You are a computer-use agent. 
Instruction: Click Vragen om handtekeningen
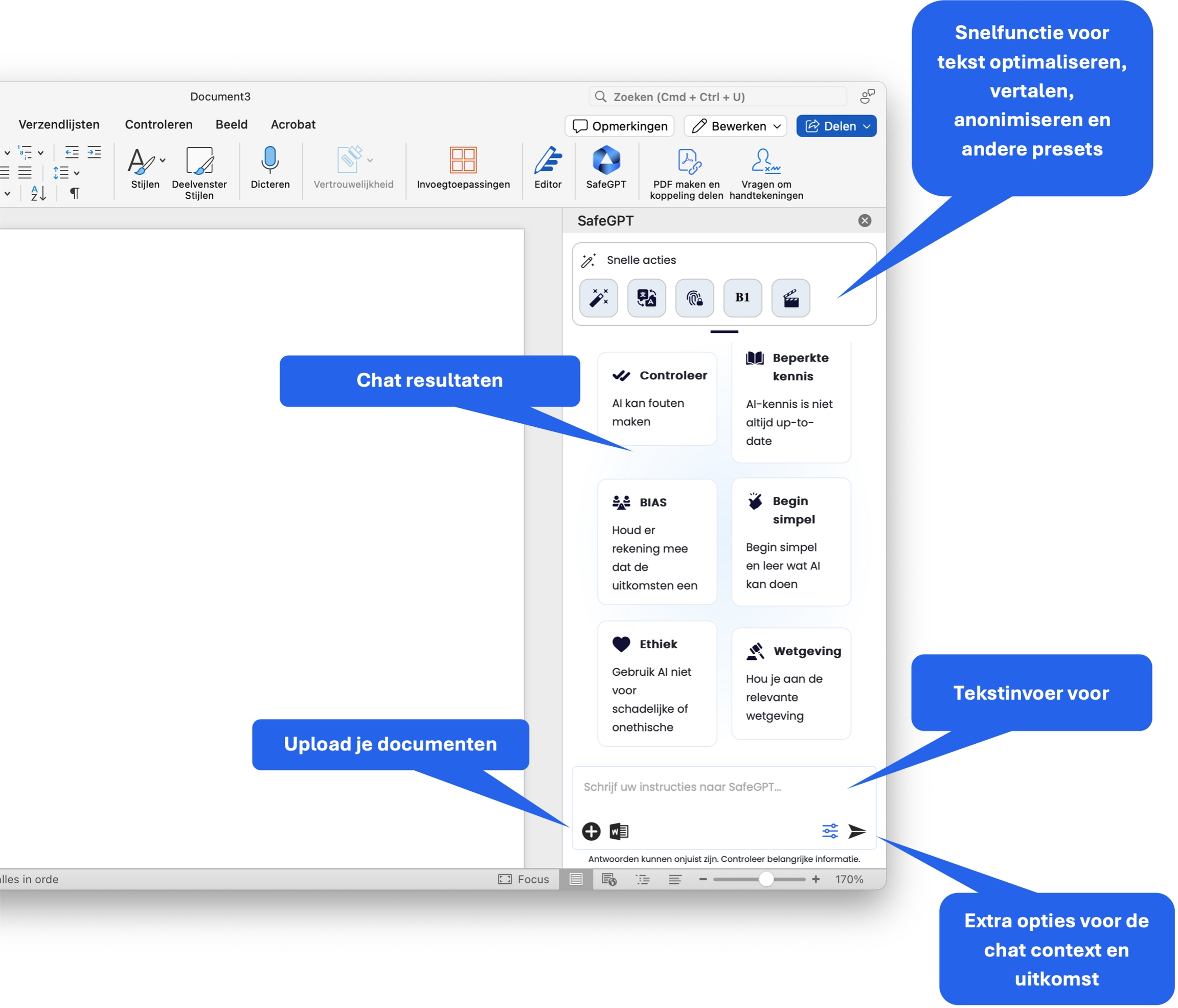click(x=766, y=173)
